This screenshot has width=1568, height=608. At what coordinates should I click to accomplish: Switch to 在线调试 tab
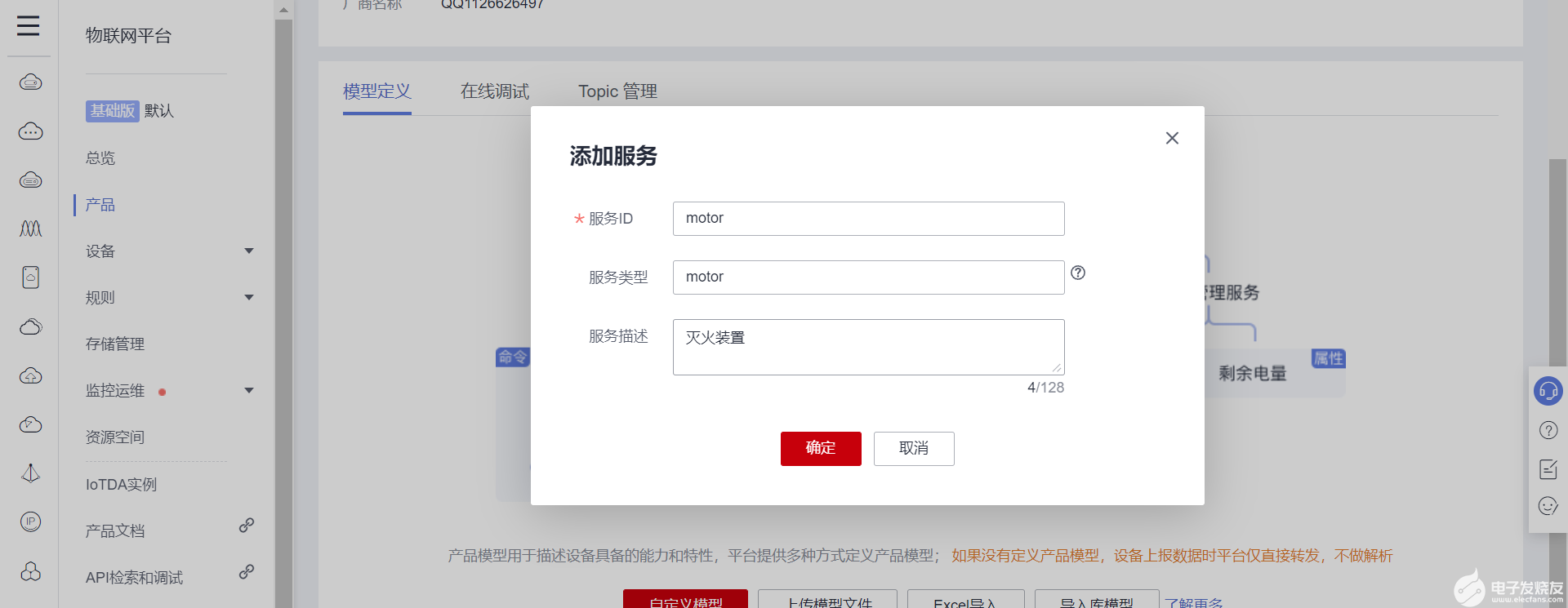pyautogui.click(x=495, y=91)
